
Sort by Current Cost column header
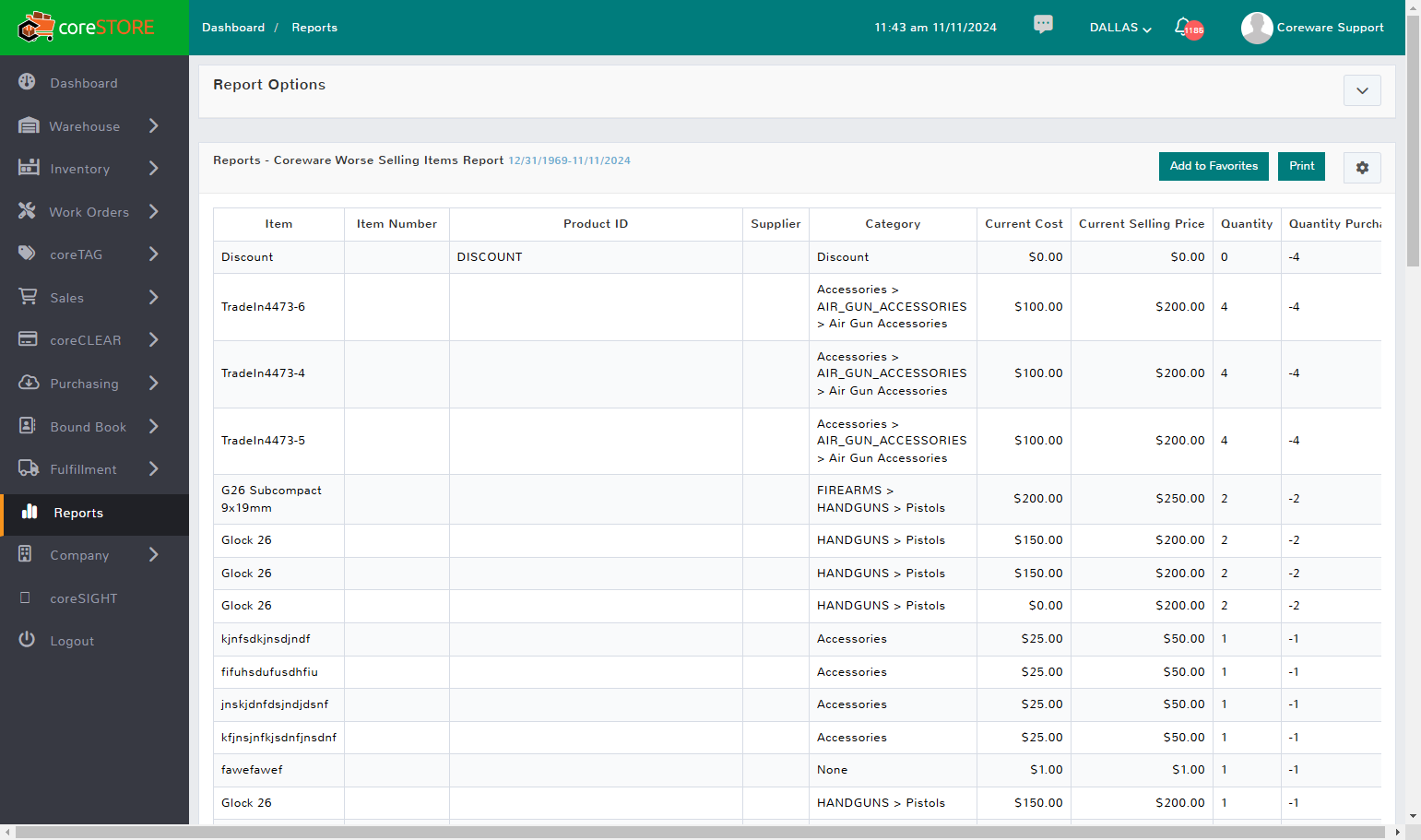tap(1024, 224)
